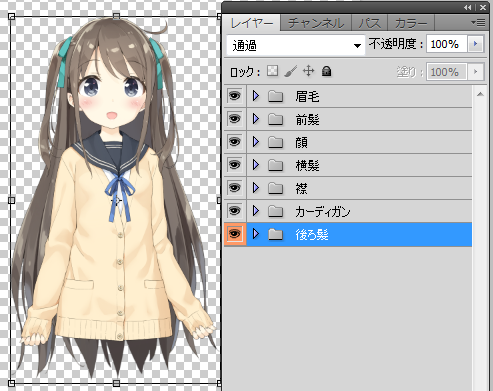
Task: Select the 顔 layer group name
Action: coord(301,143)
